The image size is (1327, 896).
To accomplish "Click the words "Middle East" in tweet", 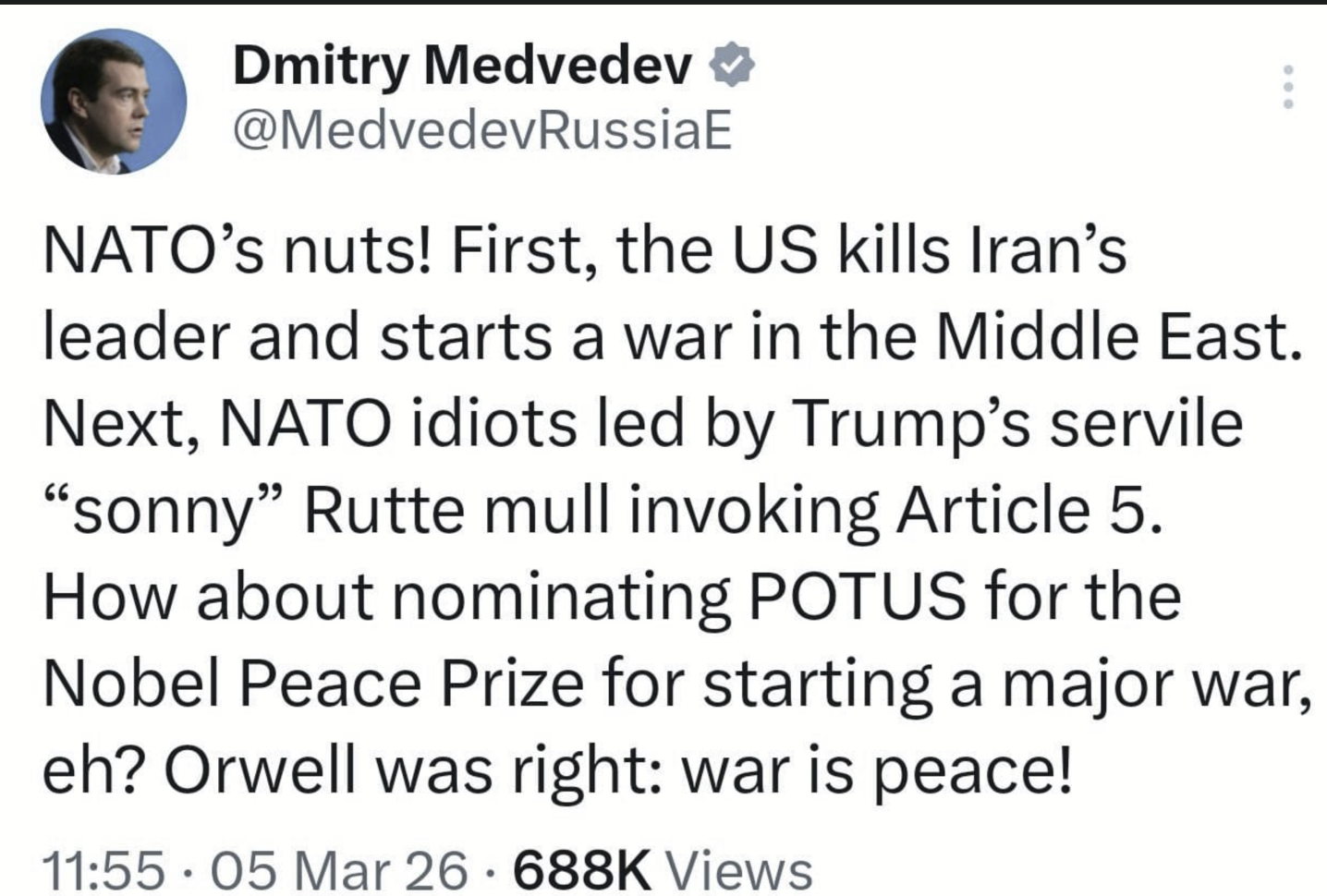I will click(1112, 337).
